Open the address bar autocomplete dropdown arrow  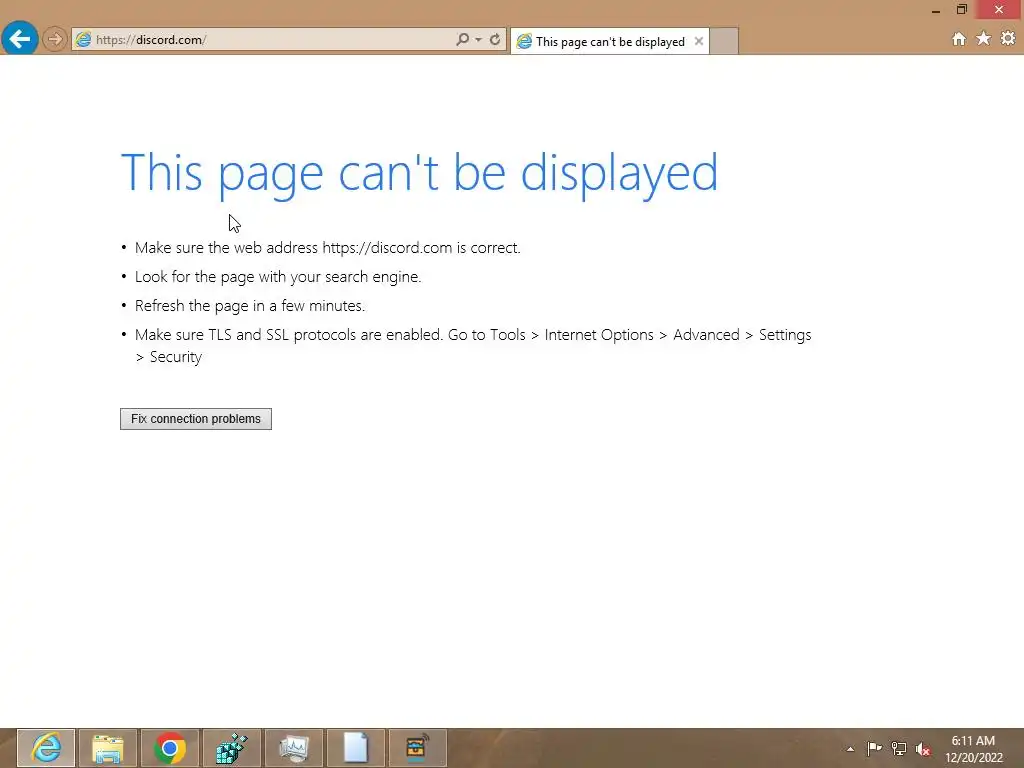(479, 40)
